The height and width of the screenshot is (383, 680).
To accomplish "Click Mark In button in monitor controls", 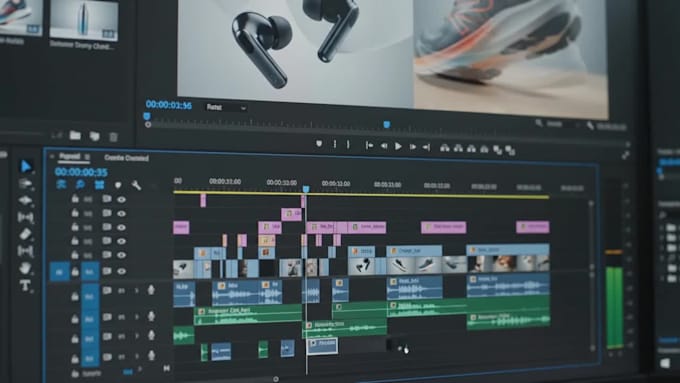I will [x=334, y=144].
